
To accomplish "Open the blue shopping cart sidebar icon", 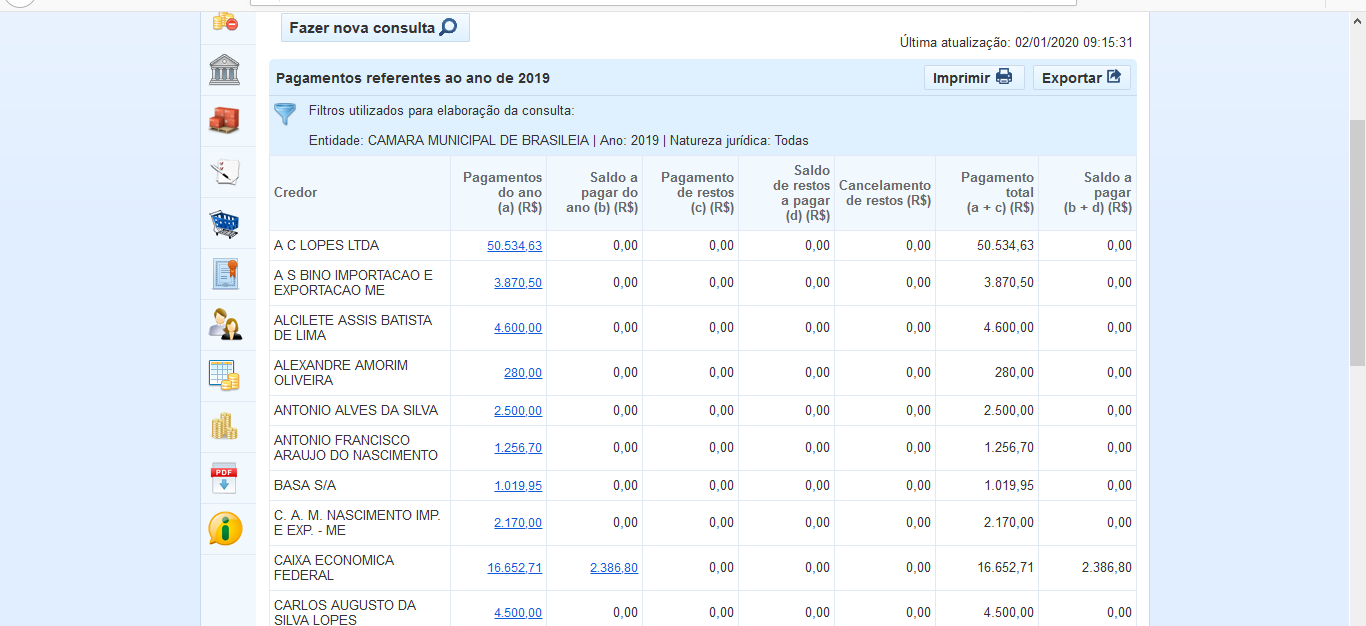I will 224,224.
